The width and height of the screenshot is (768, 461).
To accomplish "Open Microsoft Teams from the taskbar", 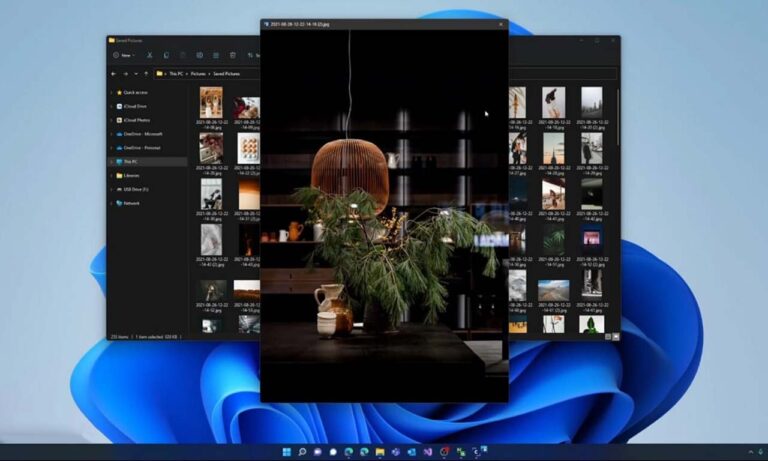I will click(x=396, y=452).
